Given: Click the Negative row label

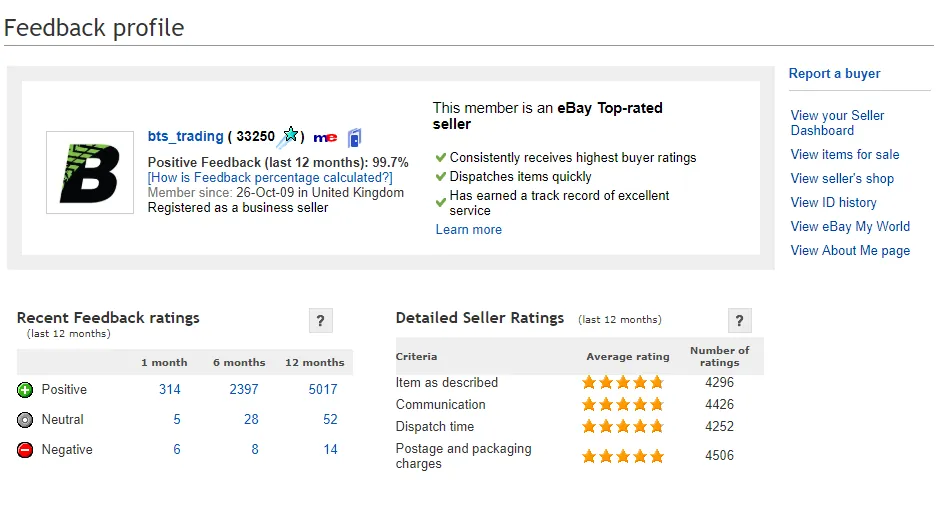Looking at the screenshot, I should click(67, 450).
